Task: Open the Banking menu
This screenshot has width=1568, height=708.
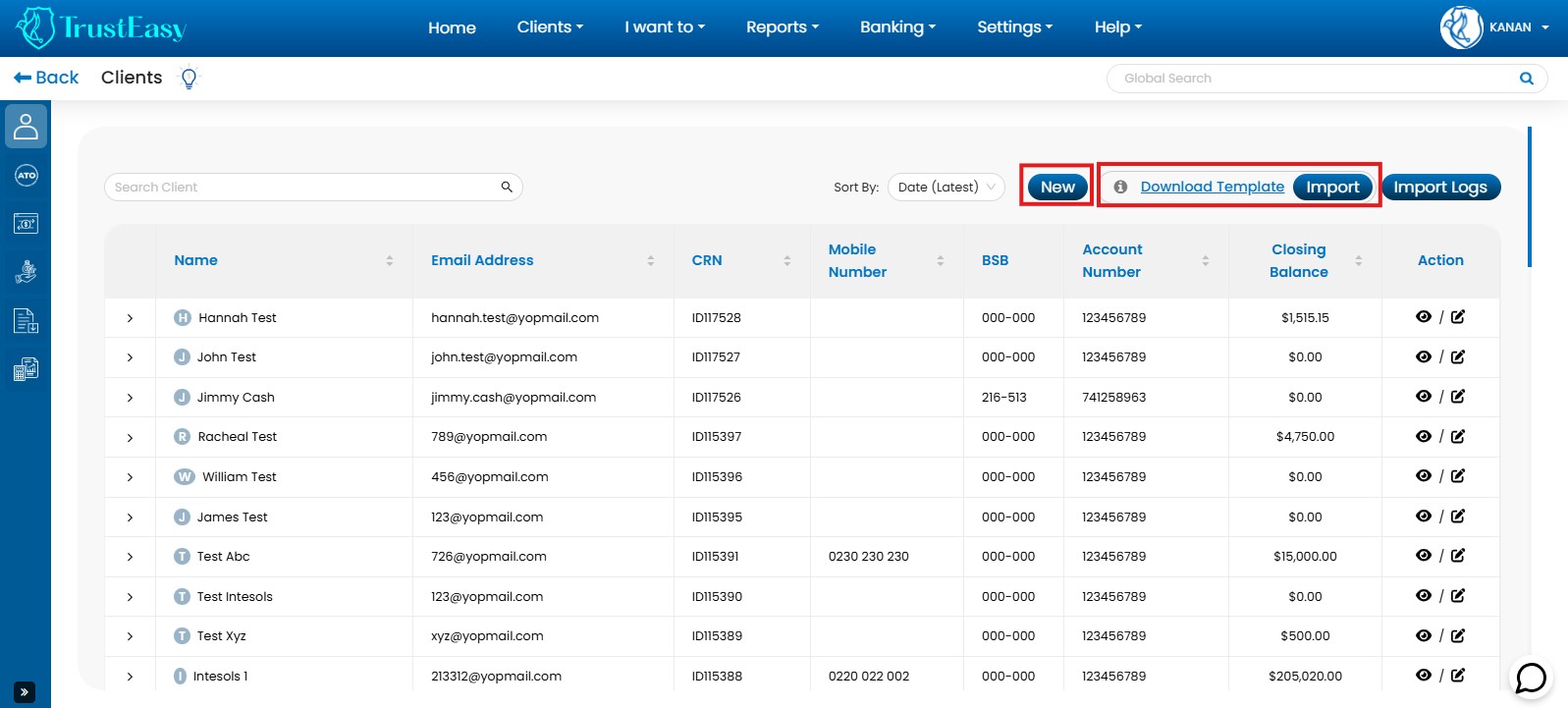Action: tap(897, 27)
